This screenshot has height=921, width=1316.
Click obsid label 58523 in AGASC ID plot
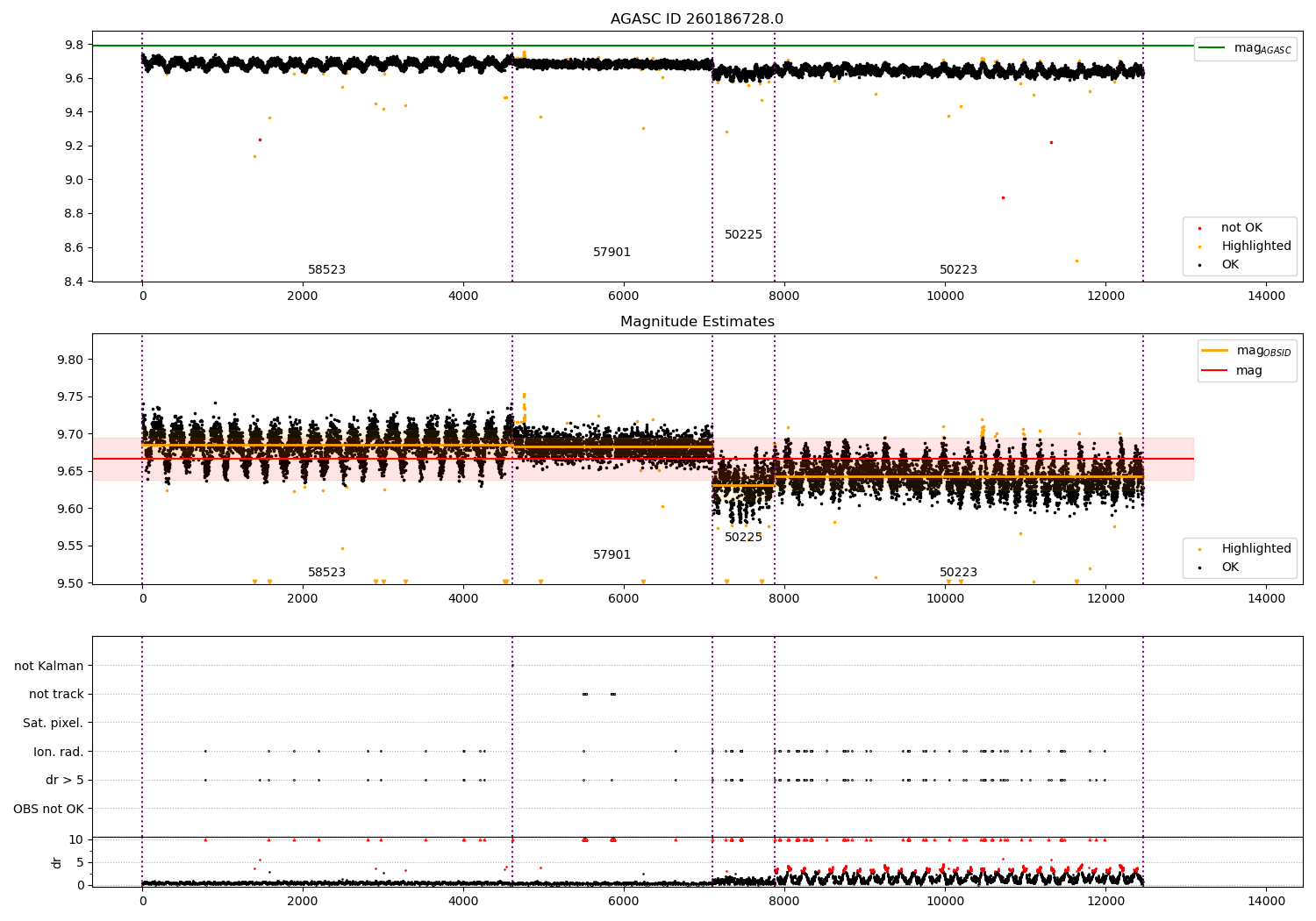pos(326,270)
